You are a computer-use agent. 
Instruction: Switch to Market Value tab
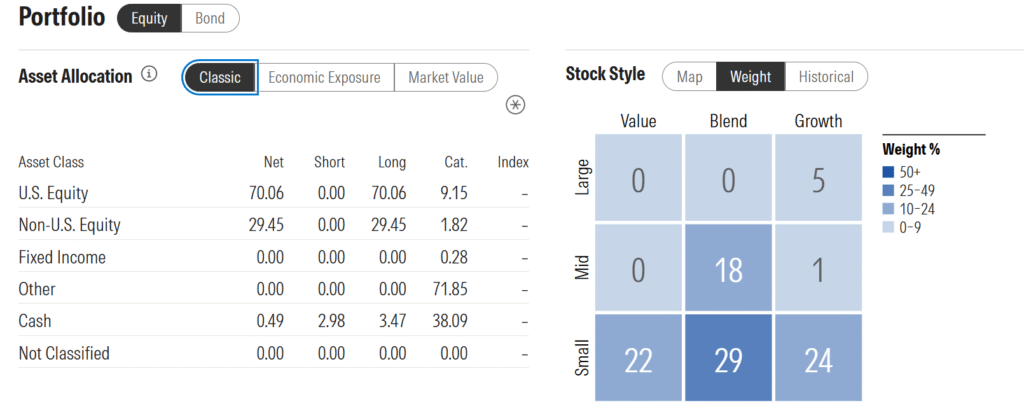[x=445, y=78]
